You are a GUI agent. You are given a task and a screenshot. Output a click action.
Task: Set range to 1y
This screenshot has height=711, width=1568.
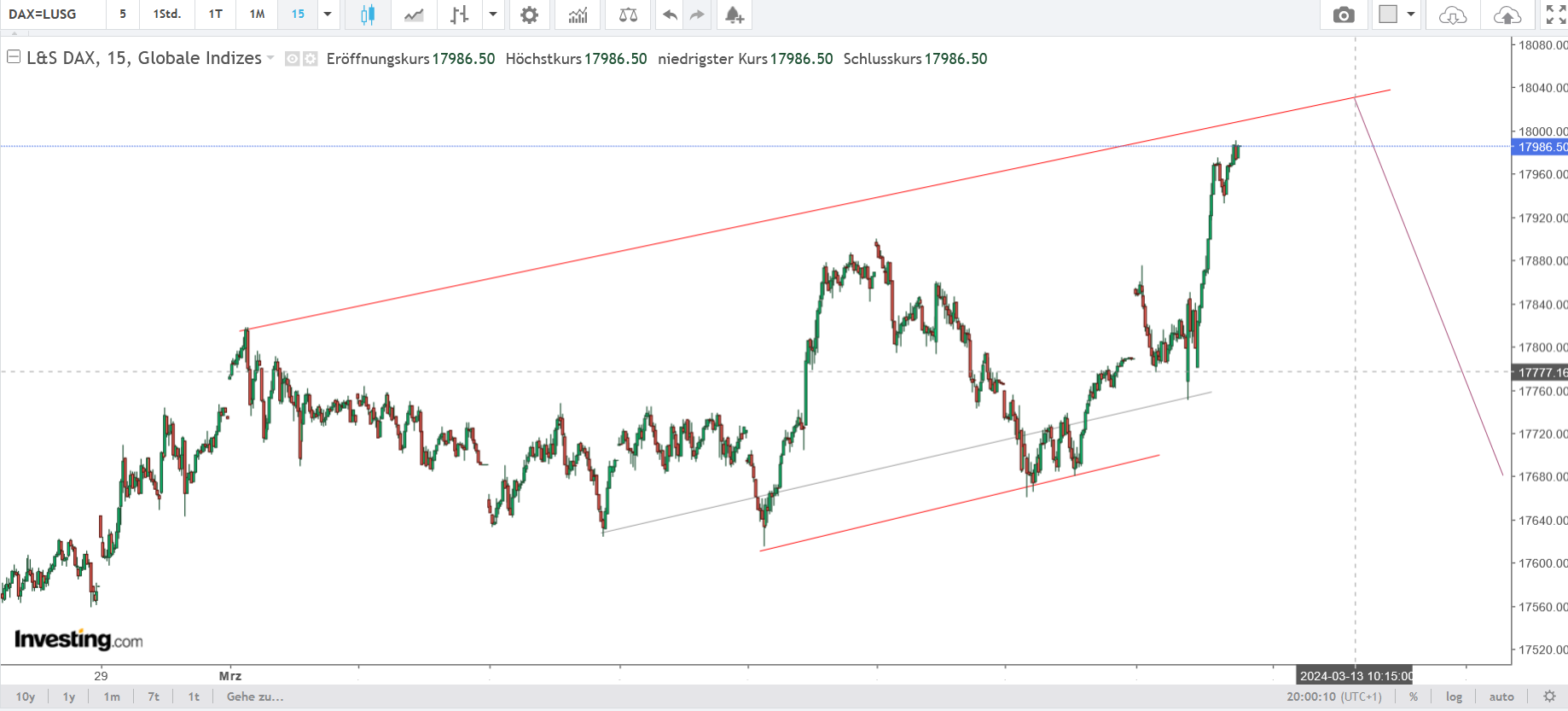tap(69, 696)
